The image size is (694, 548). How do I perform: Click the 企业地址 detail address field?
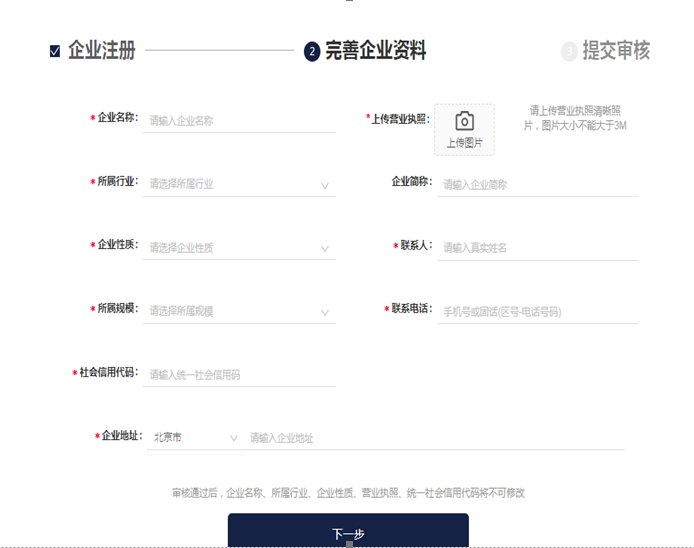click(435, 438)
